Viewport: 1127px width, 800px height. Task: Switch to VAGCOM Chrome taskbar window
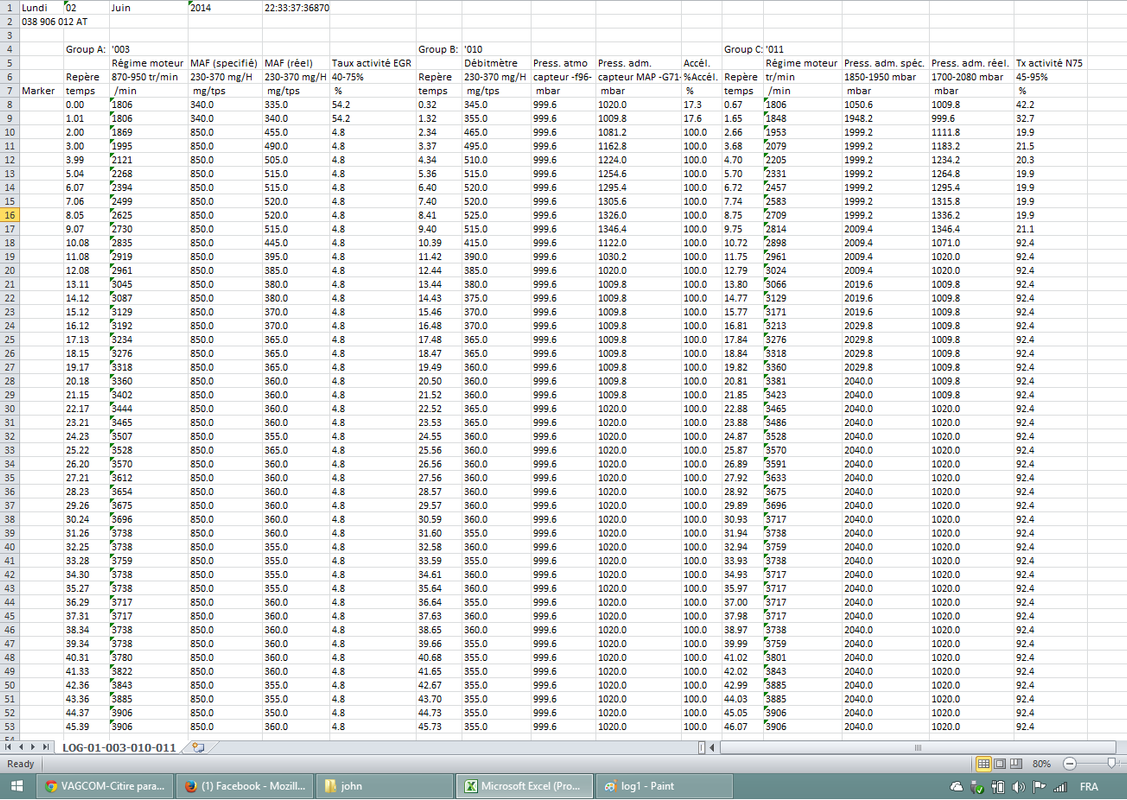105,786
